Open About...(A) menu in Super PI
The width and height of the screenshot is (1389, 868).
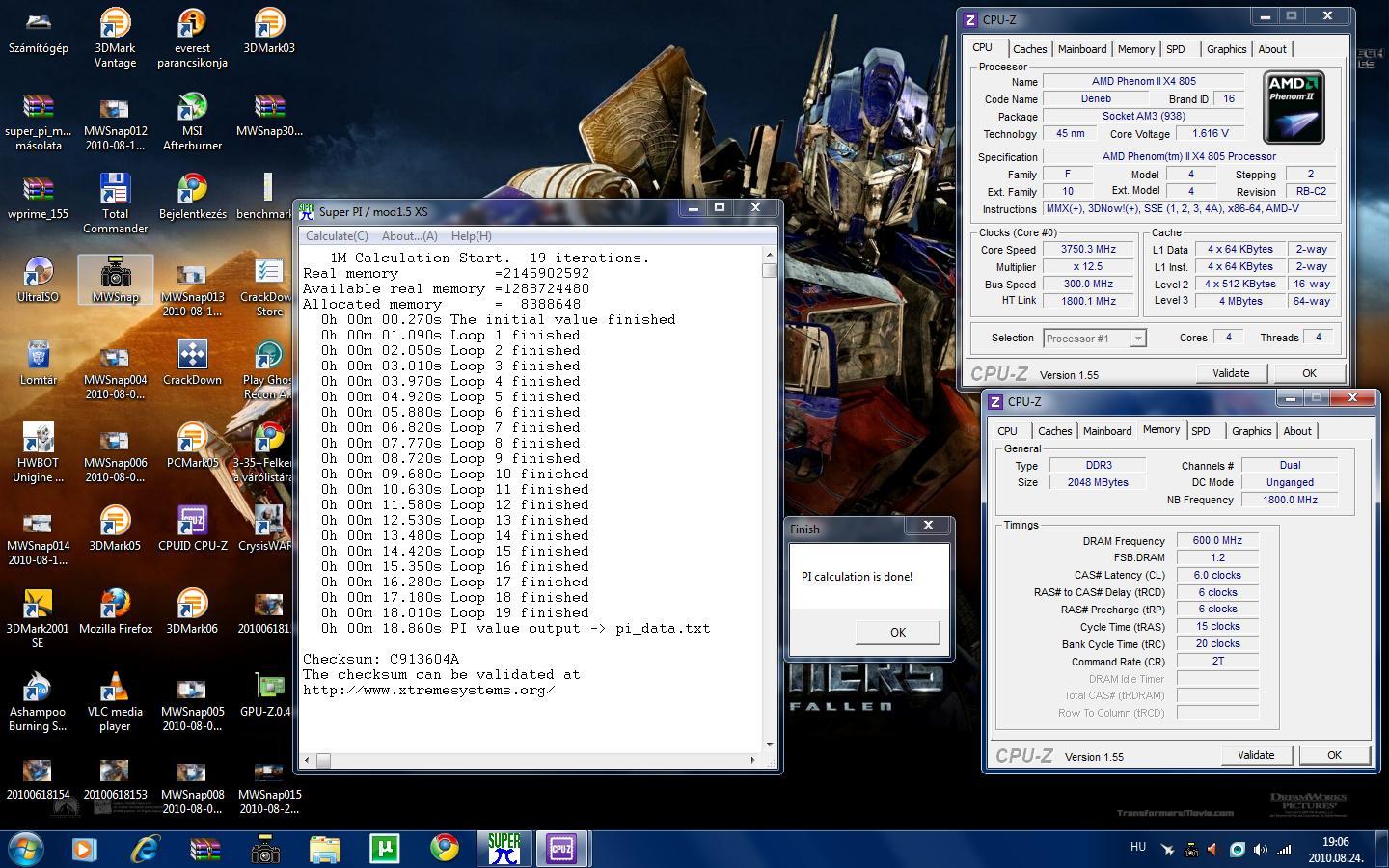coord(409,236)
